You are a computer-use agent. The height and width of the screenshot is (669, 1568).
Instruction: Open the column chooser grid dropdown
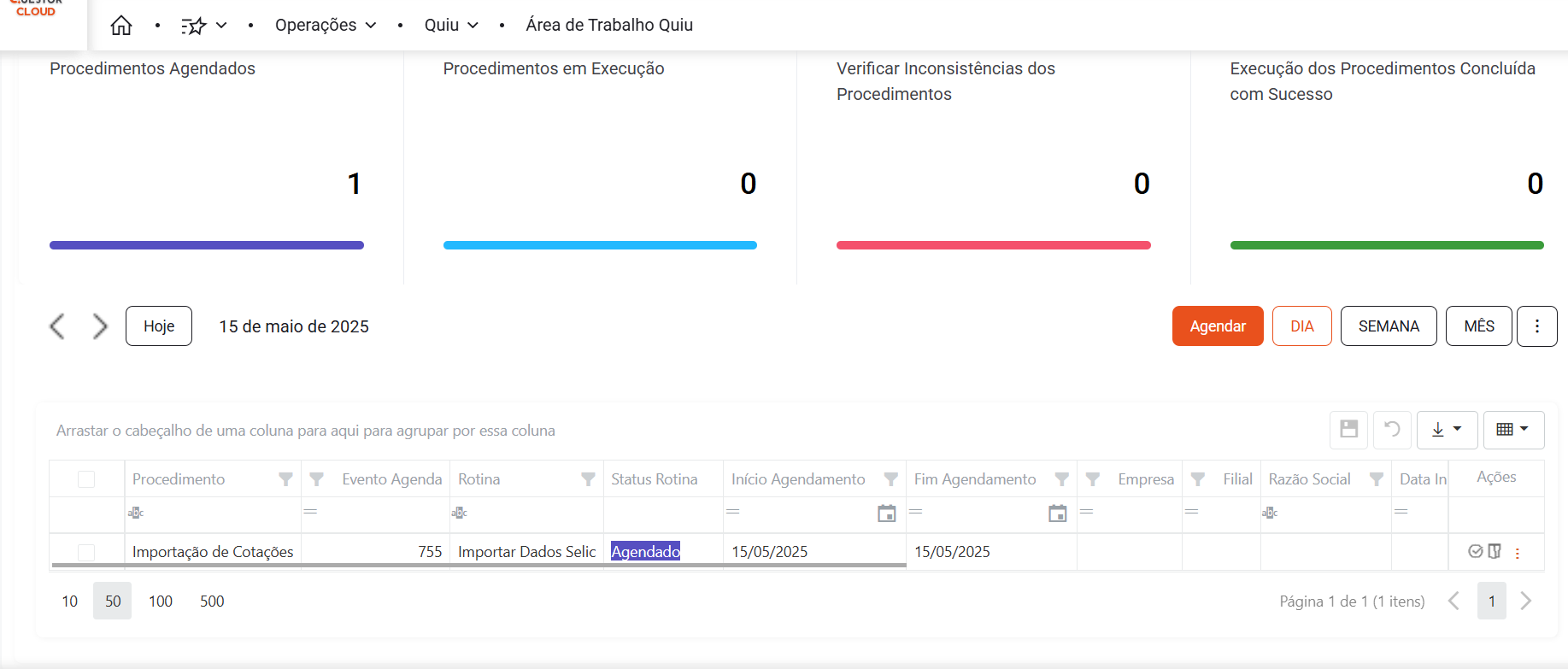coord(1512,429)
